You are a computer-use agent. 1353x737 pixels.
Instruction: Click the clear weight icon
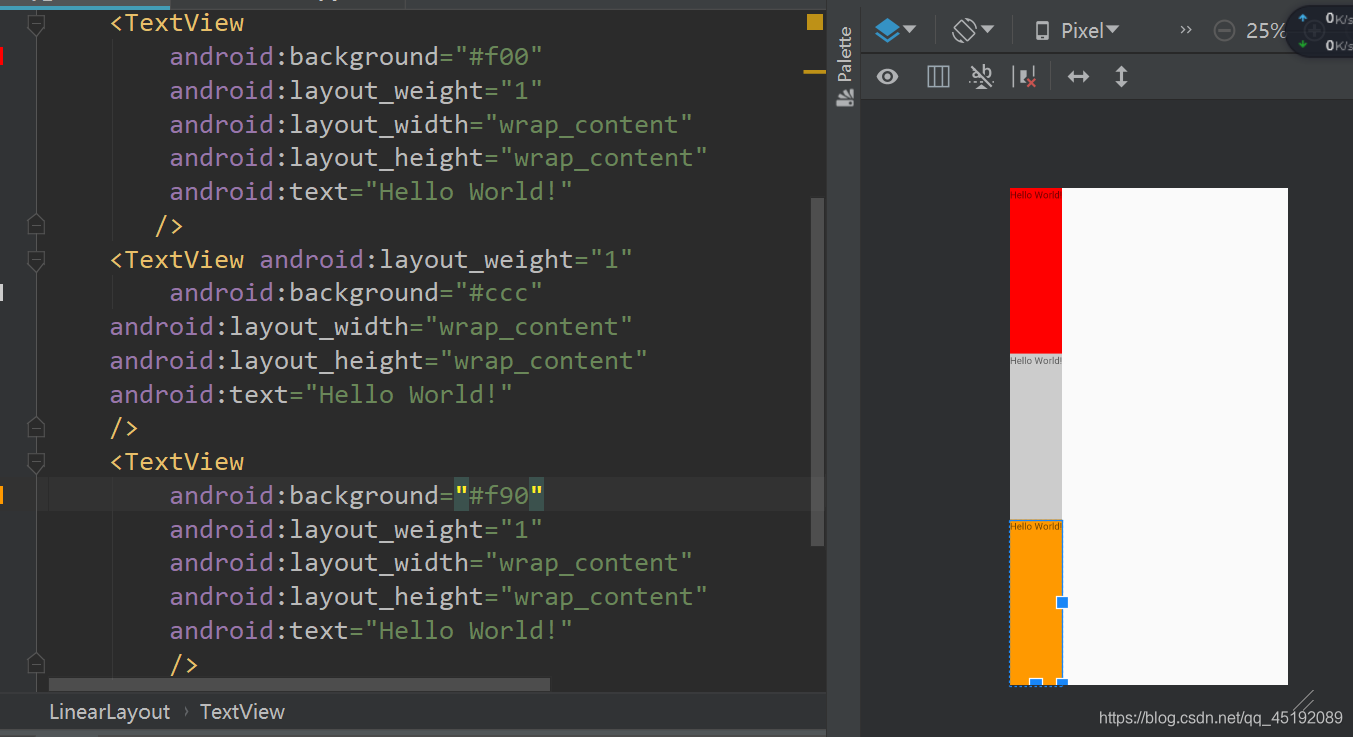[x=1025, y=77]
